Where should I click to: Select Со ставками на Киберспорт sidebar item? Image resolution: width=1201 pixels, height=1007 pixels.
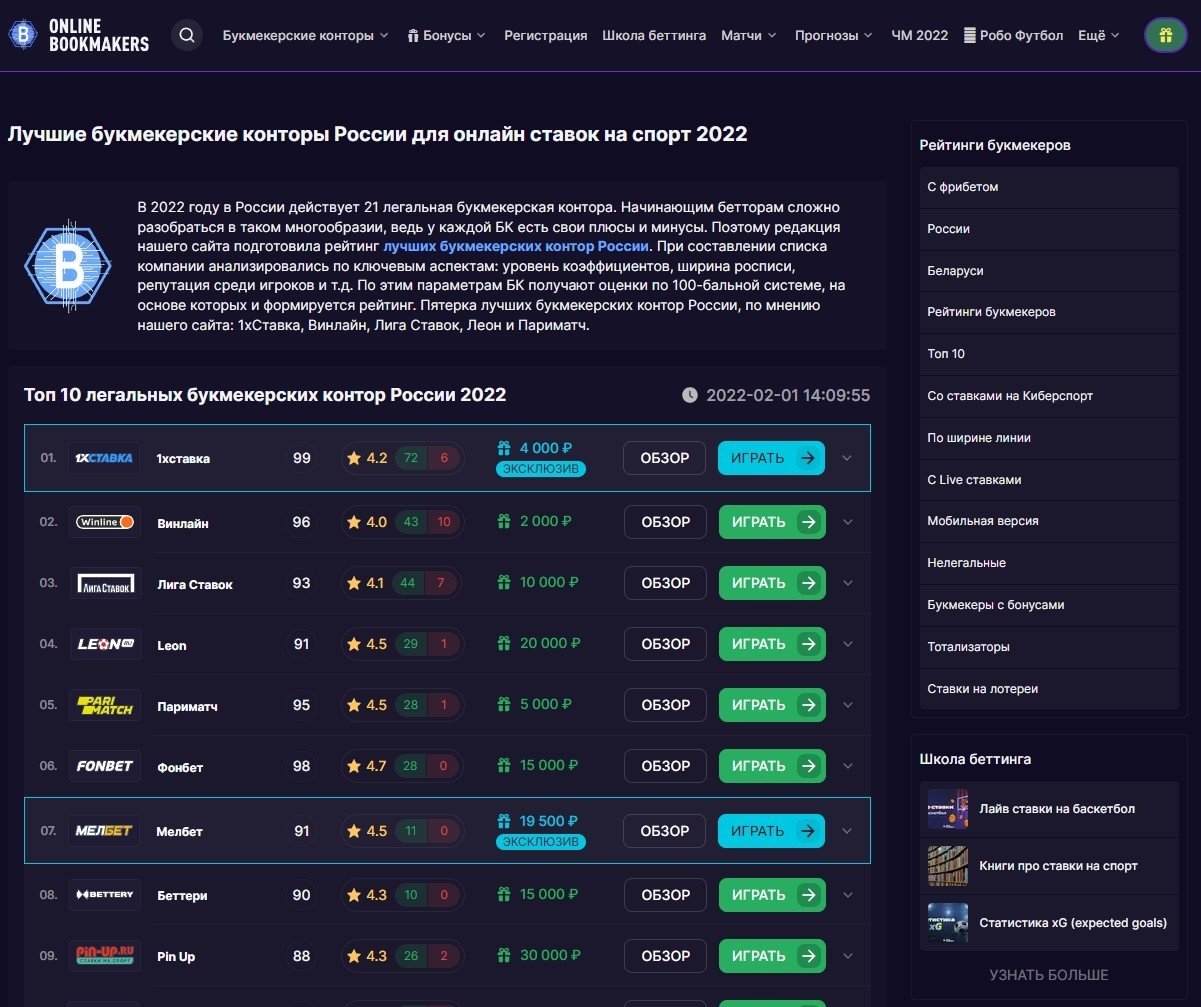pos(1049,396)
